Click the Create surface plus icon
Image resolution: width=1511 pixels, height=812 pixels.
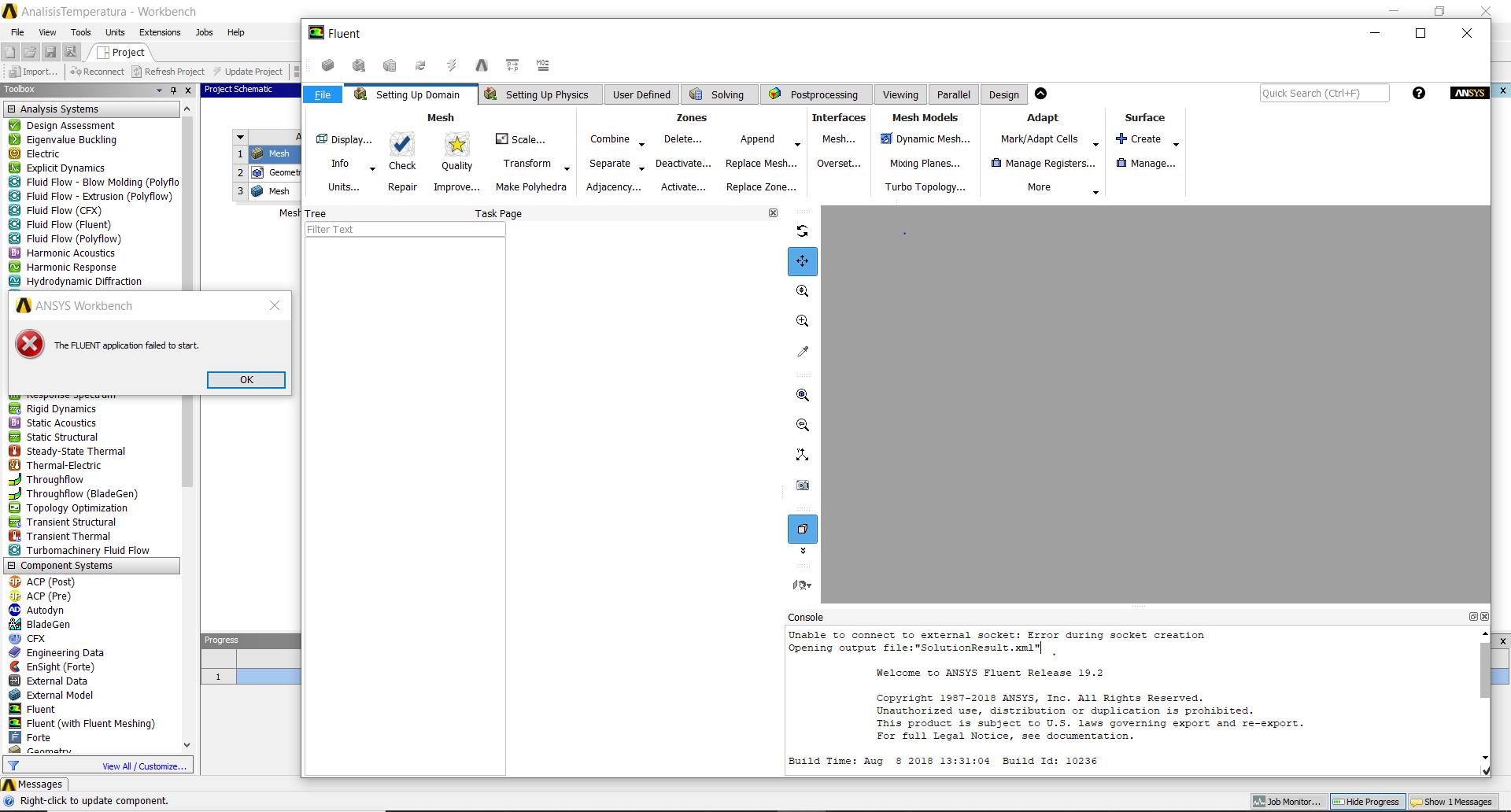coord(1121,138)
